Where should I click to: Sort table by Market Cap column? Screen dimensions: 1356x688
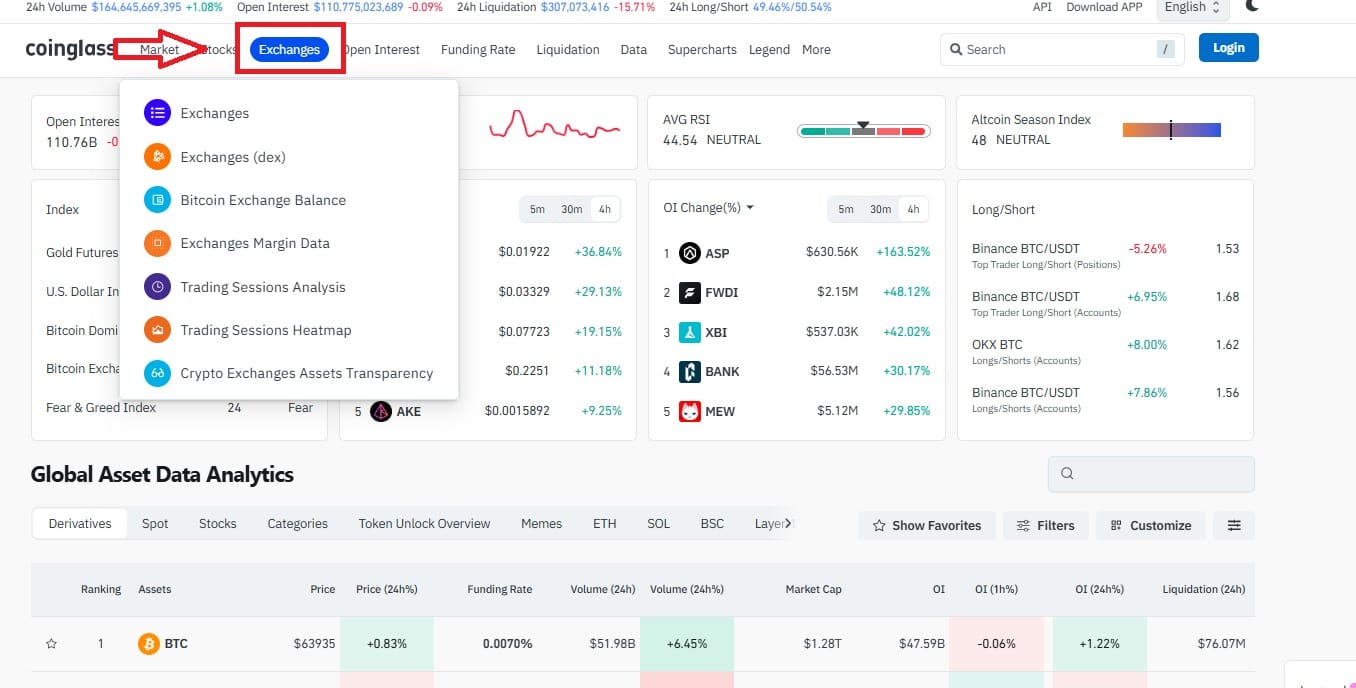pos(813,590)
